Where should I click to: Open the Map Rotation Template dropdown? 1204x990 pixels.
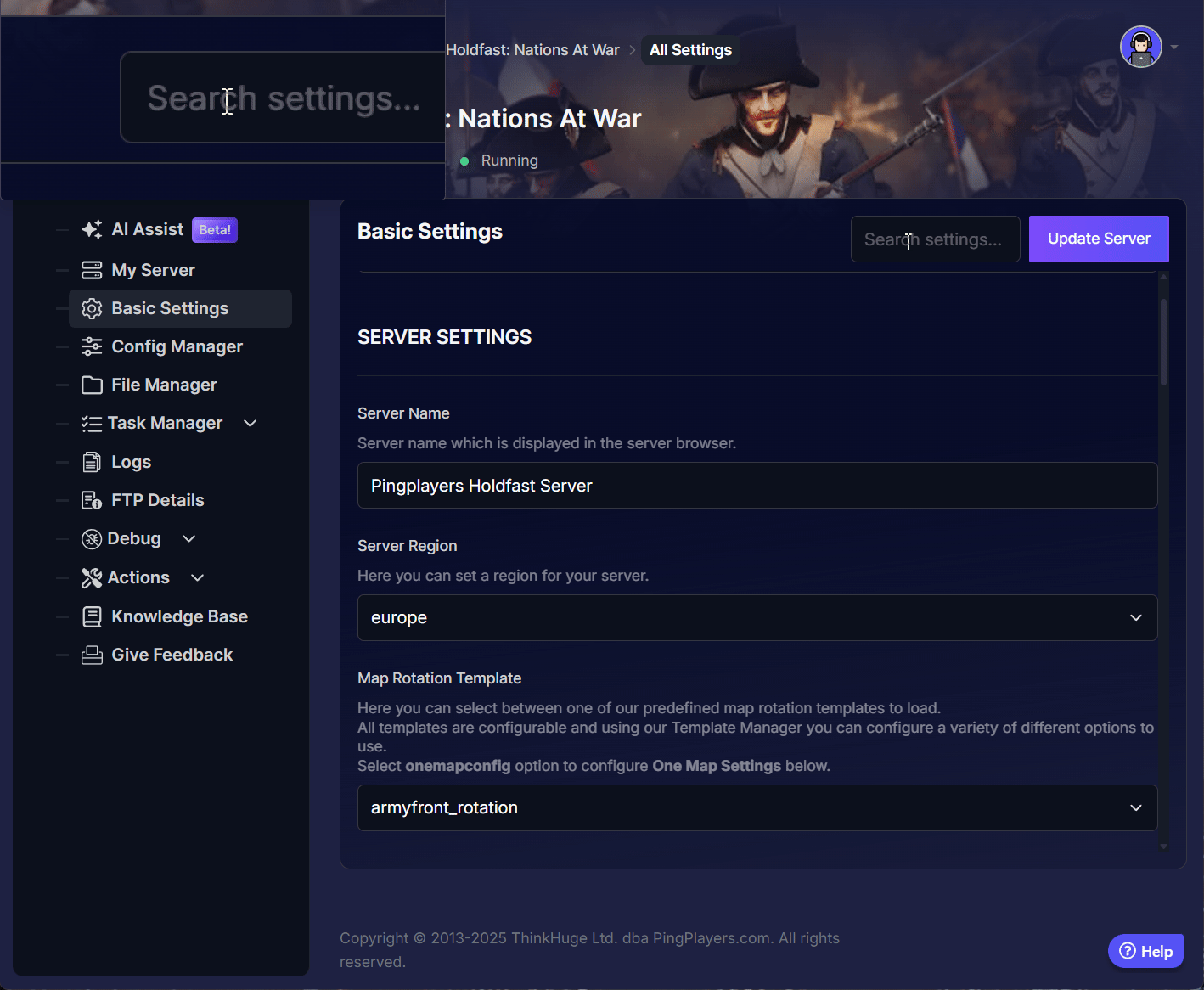[x=757, y=807]
